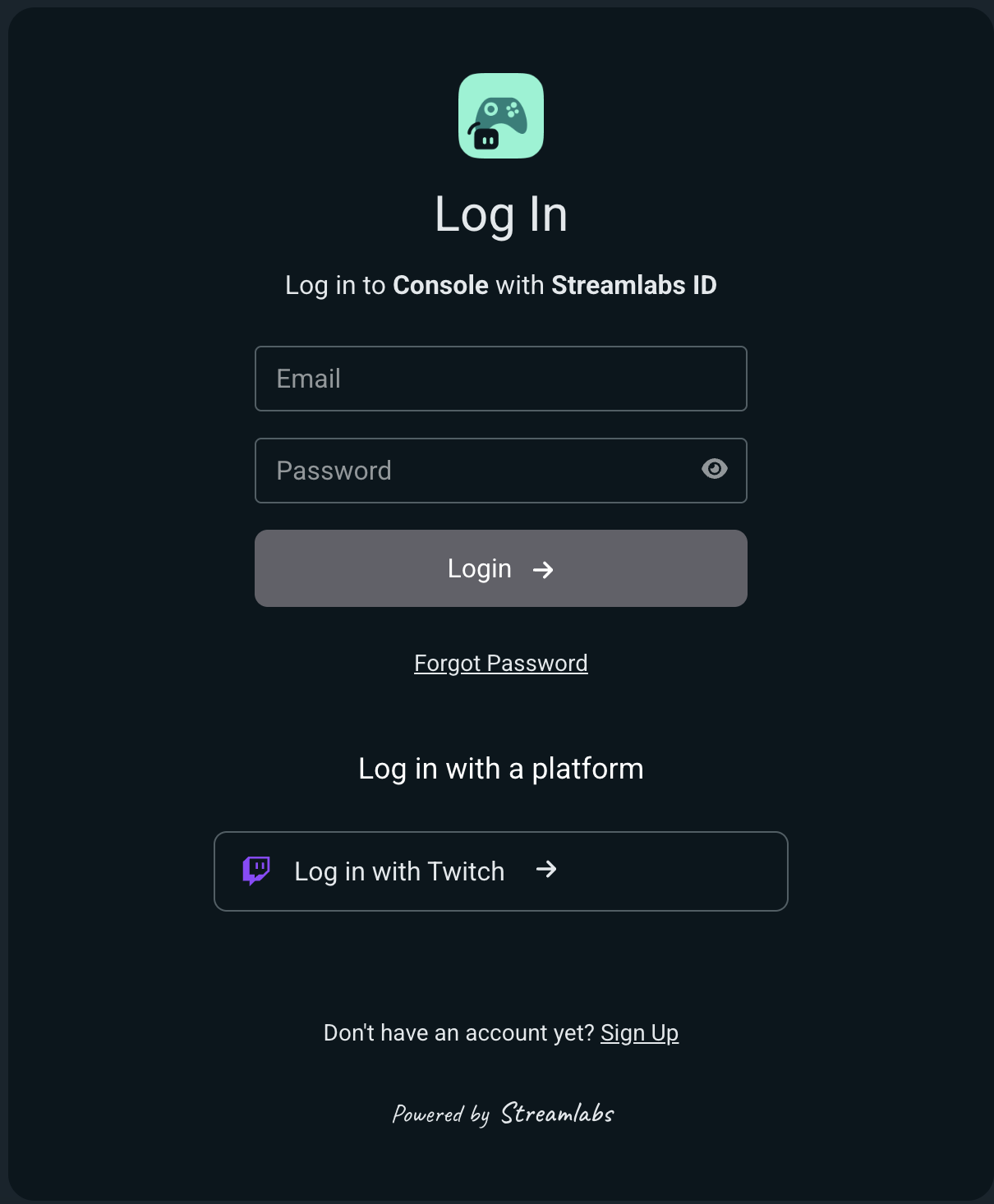Log in with Twitch
994x1204 pixels.
pyautogui.click(x=500, y=871)
